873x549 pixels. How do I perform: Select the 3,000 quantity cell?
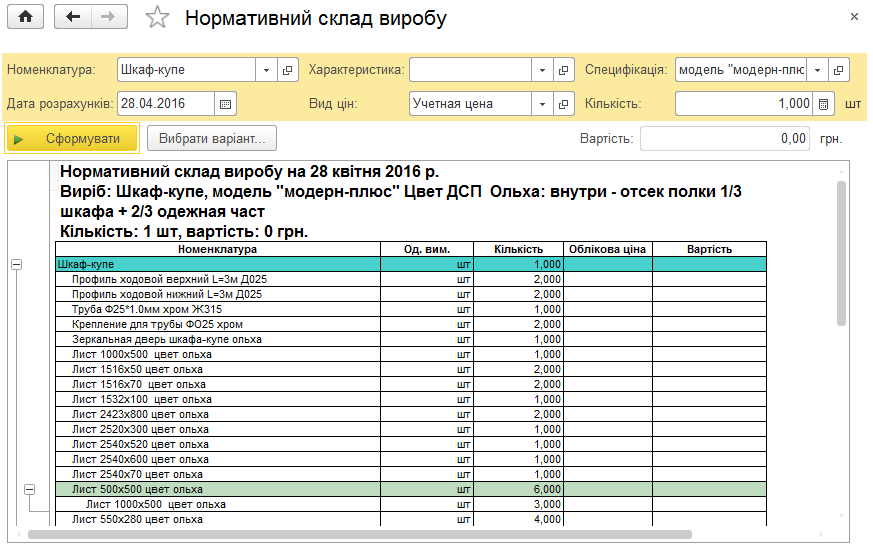518,504
